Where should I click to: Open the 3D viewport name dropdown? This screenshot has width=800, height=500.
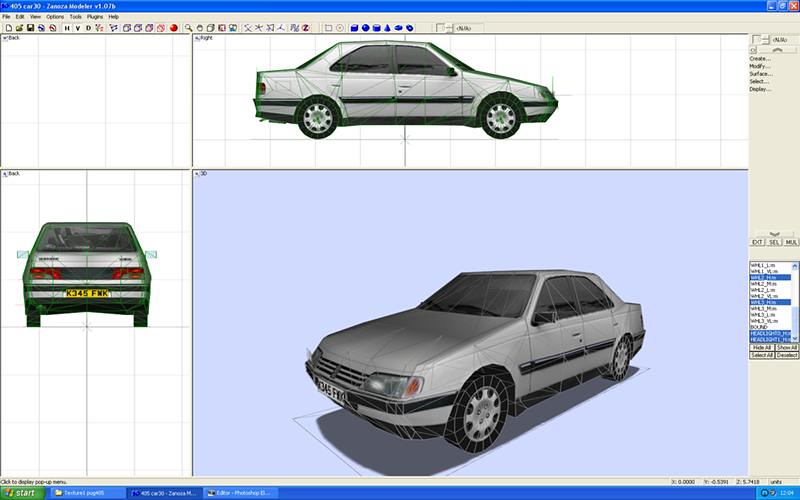coord(203,173)
